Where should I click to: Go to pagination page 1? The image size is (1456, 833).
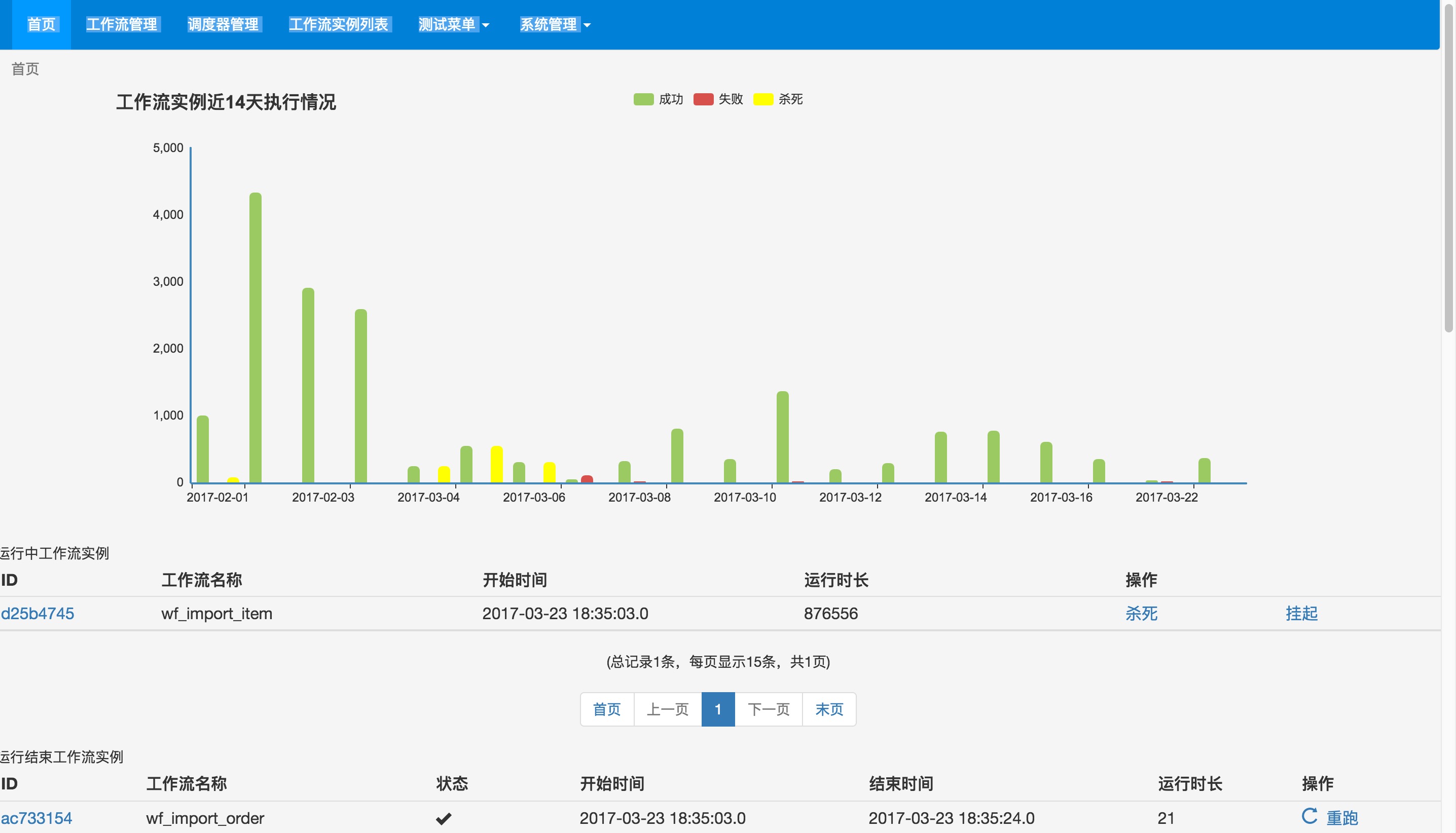point(718,709)
